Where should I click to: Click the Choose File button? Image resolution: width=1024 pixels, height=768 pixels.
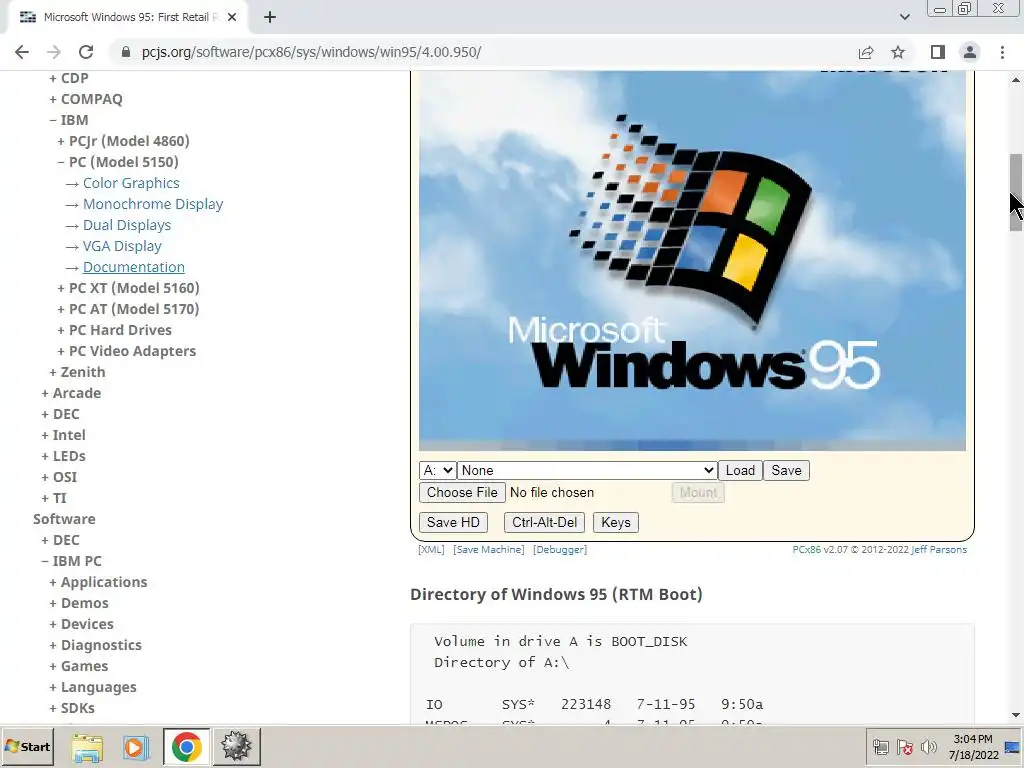(462, 492)
